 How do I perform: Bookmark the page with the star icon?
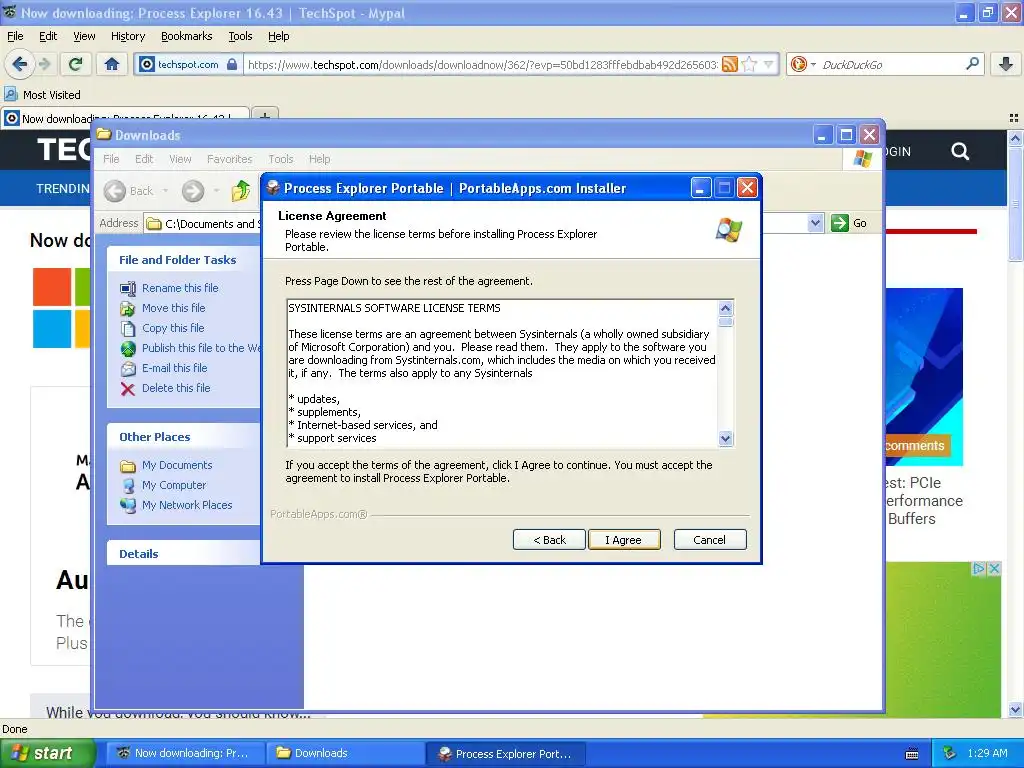[750, 64]
